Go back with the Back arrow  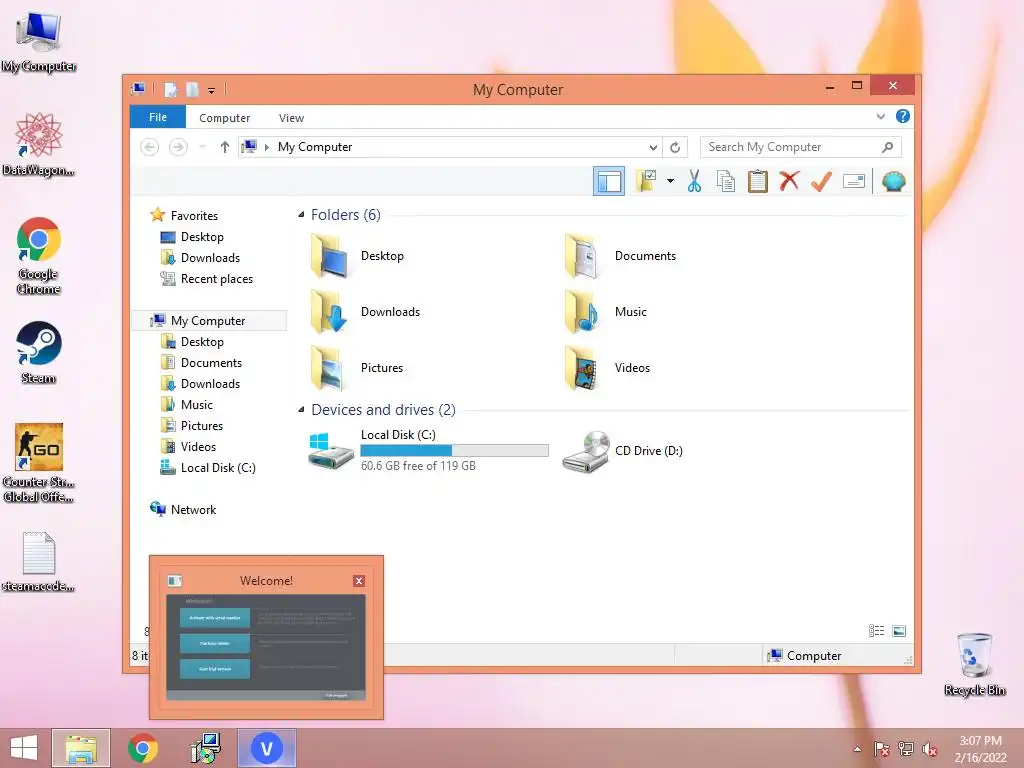(x=150, y=147)
